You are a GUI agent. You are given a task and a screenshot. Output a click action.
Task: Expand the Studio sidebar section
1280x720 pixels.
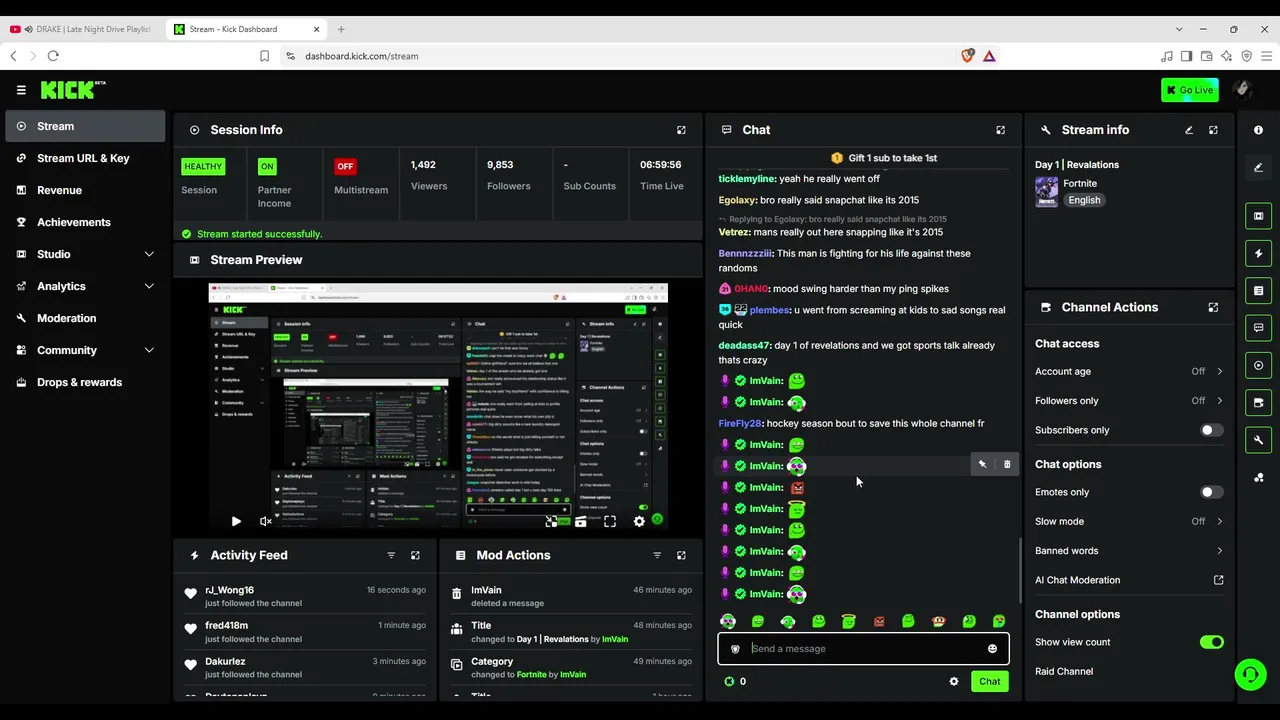[x=149, y=254]
